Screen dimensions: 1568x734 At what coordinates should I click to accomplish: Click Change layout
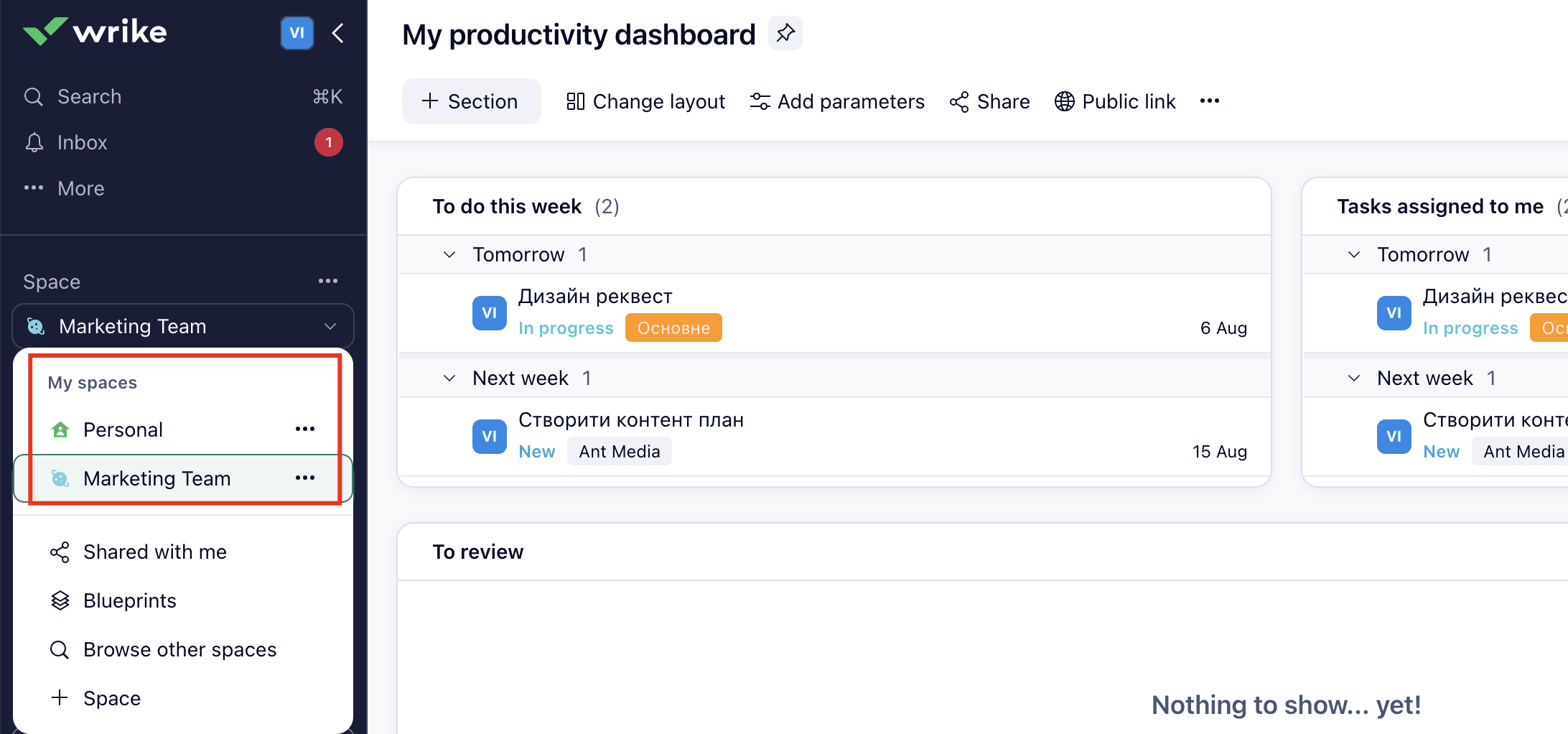(x=645, y=101)
